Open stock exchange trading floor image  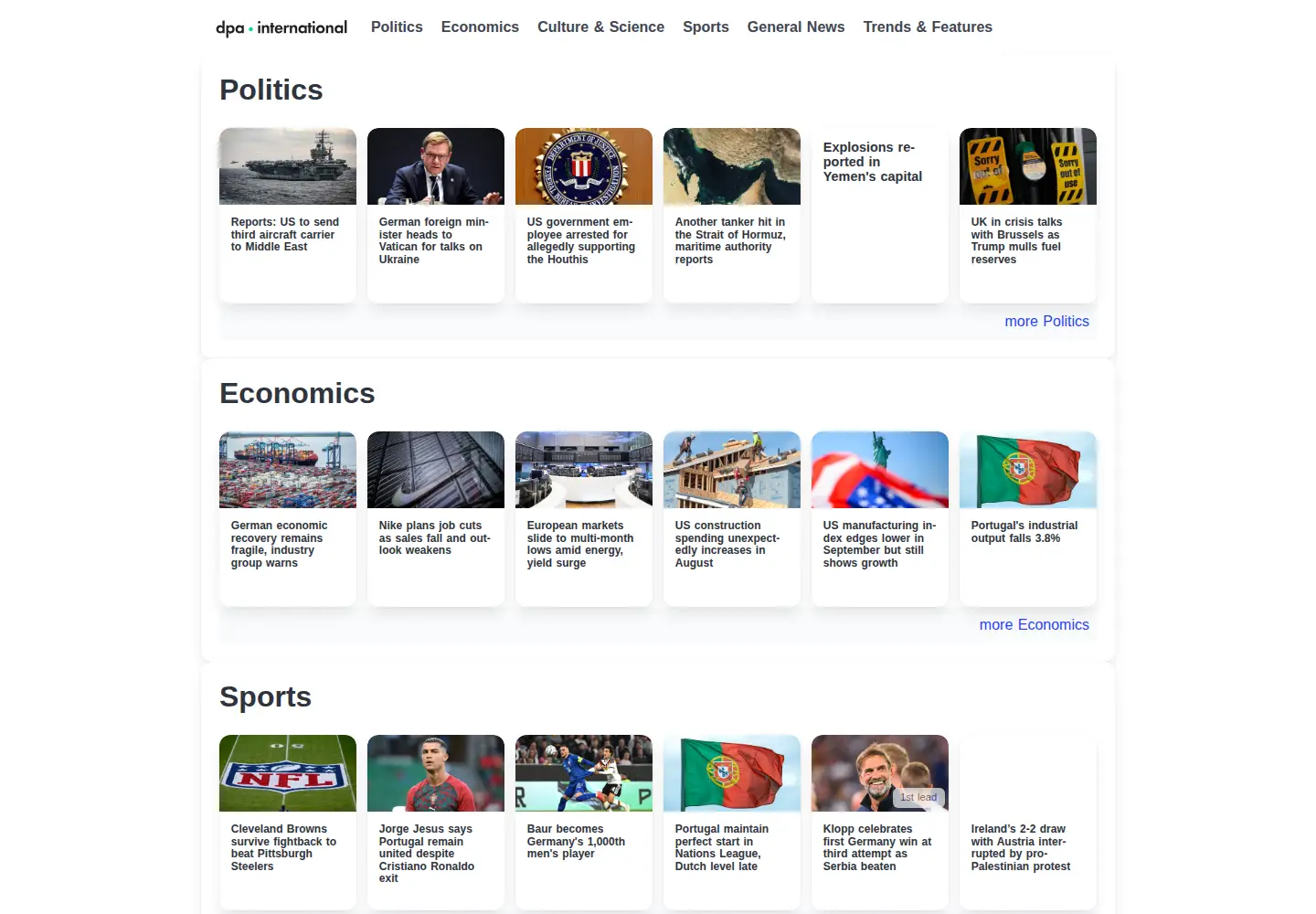click(584, 470)
